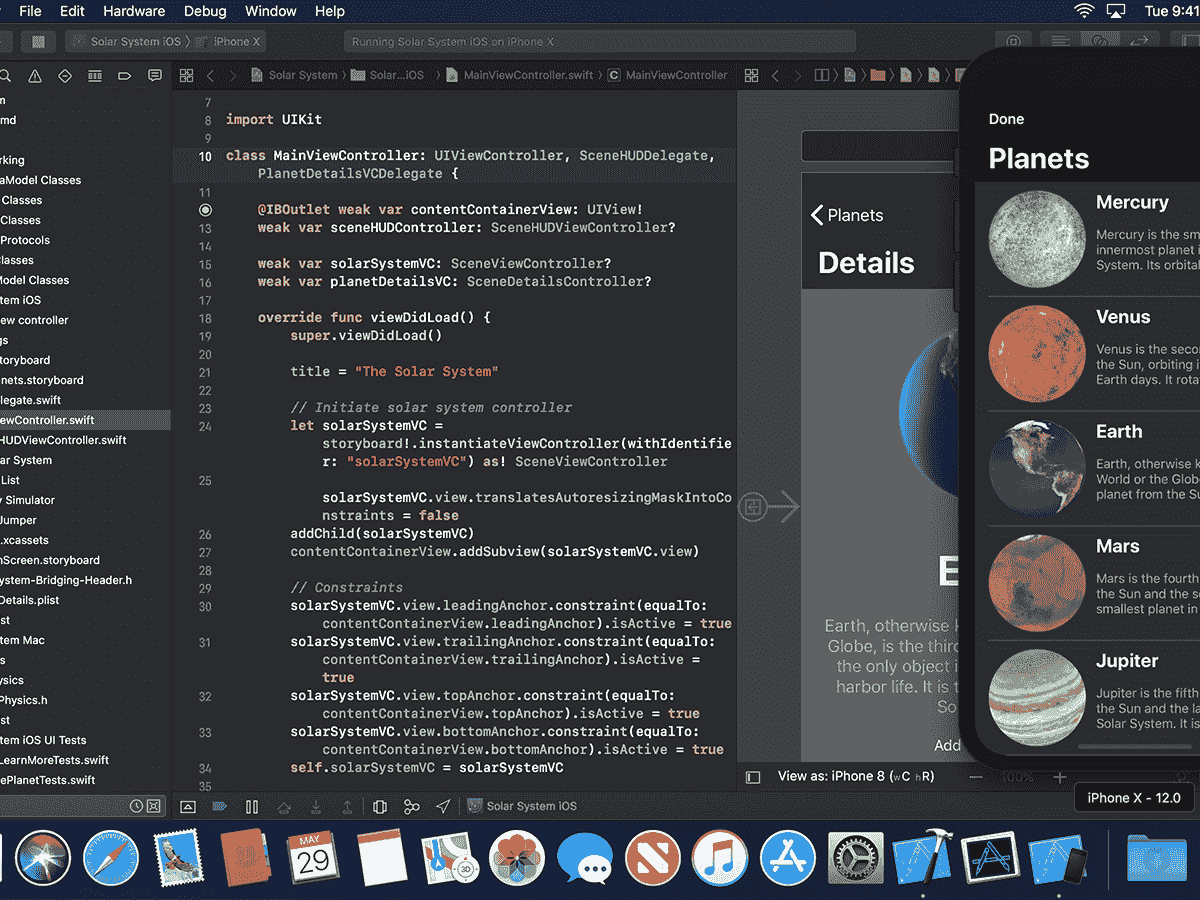1200x900 pixels.
Task: Open the Edit menu
Action: [72, 11]
